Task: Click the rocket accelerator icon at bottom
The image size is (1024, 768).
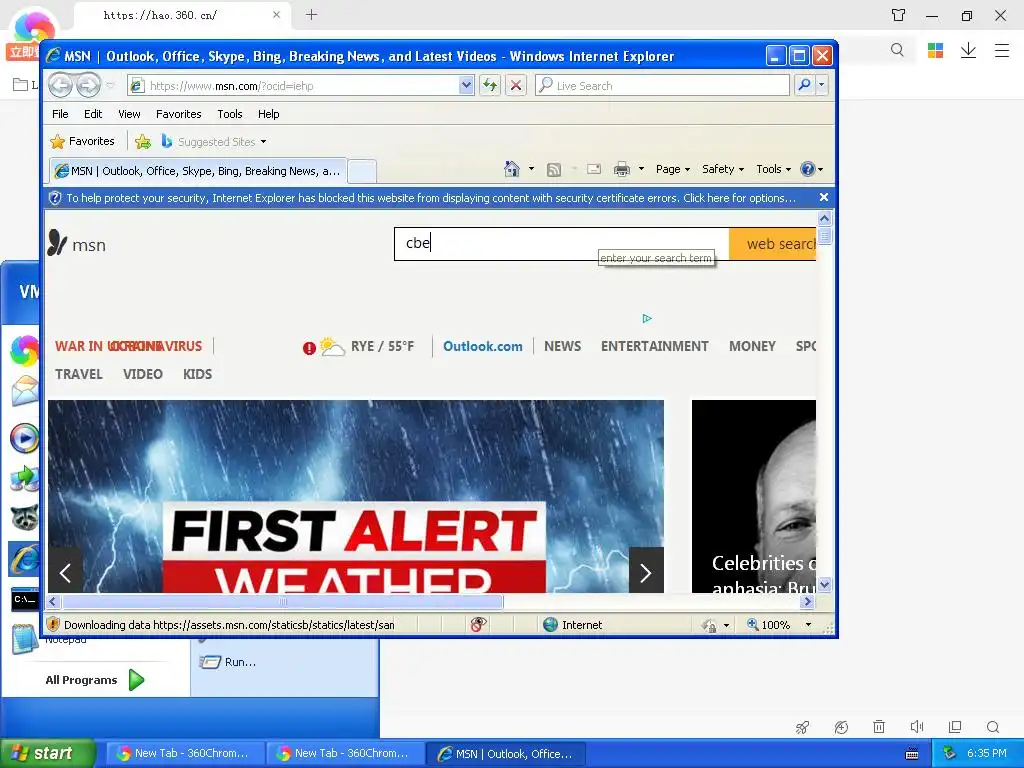Action: click(x=803, y=727)
